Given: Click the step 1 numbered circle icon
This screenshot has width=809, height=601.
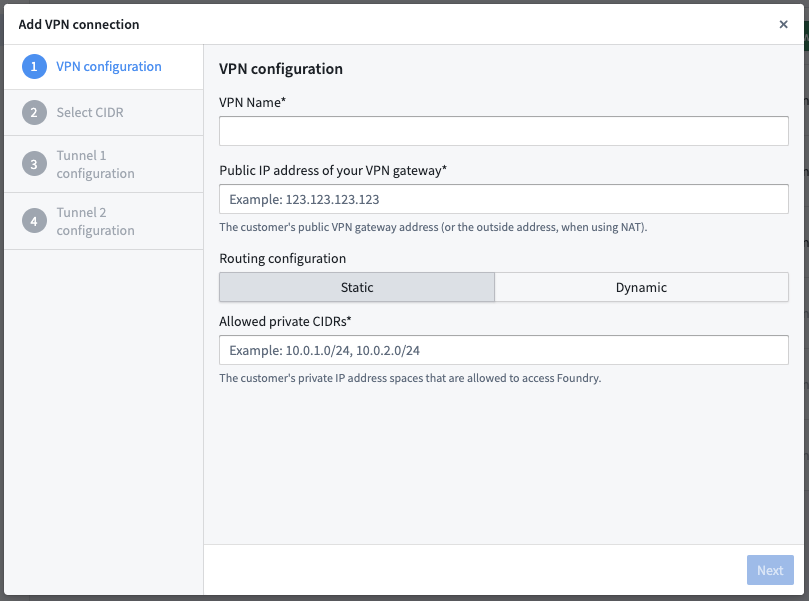Looking at the screenshot, I should pos(33,66).
